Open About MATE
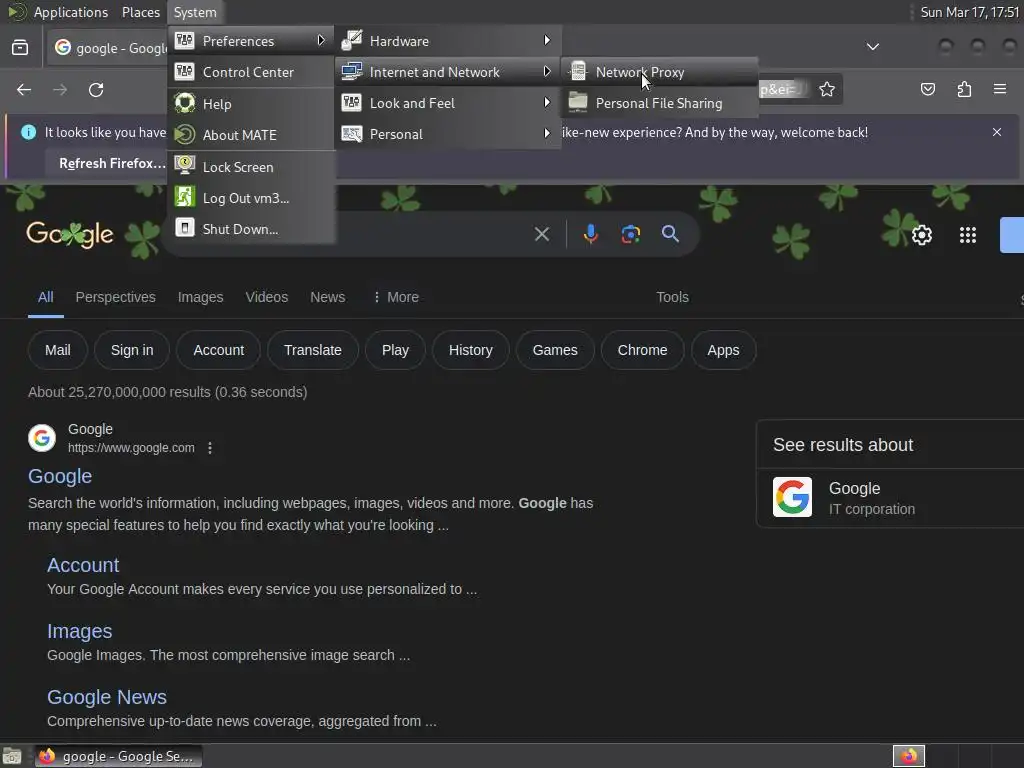1024x768 pixels. [251, 135]
